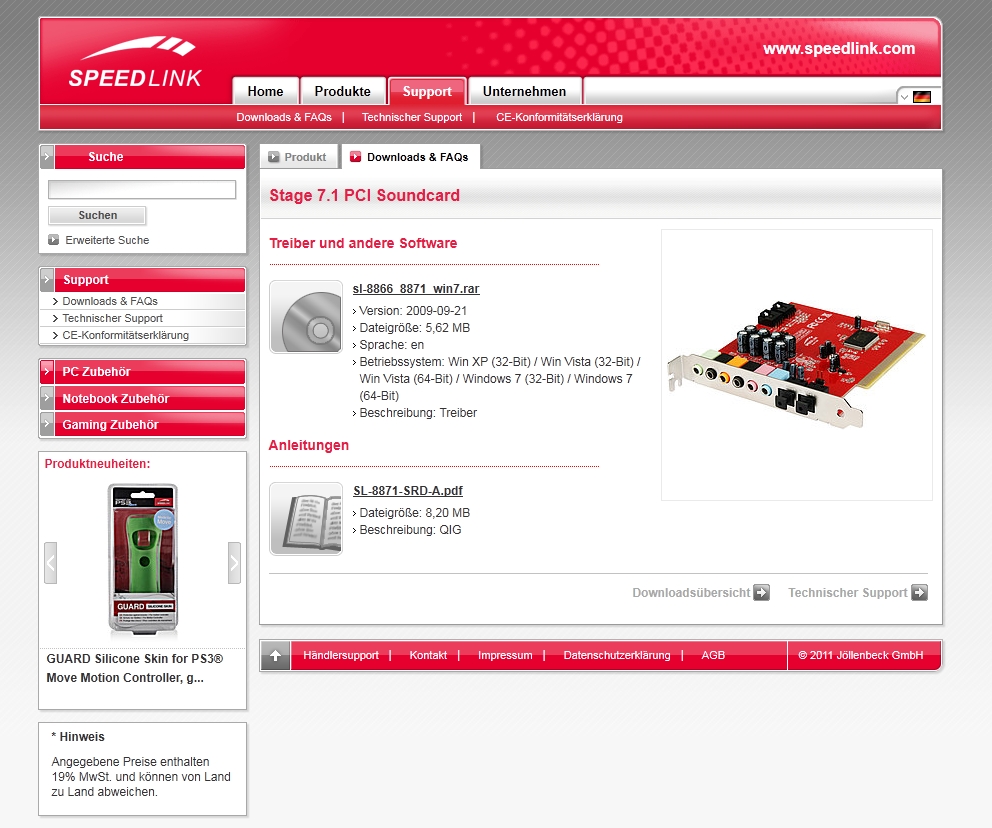The image size is (992, 828).
Task: Select the Downloads & FAQs content tab
Action: coord(411,157)
